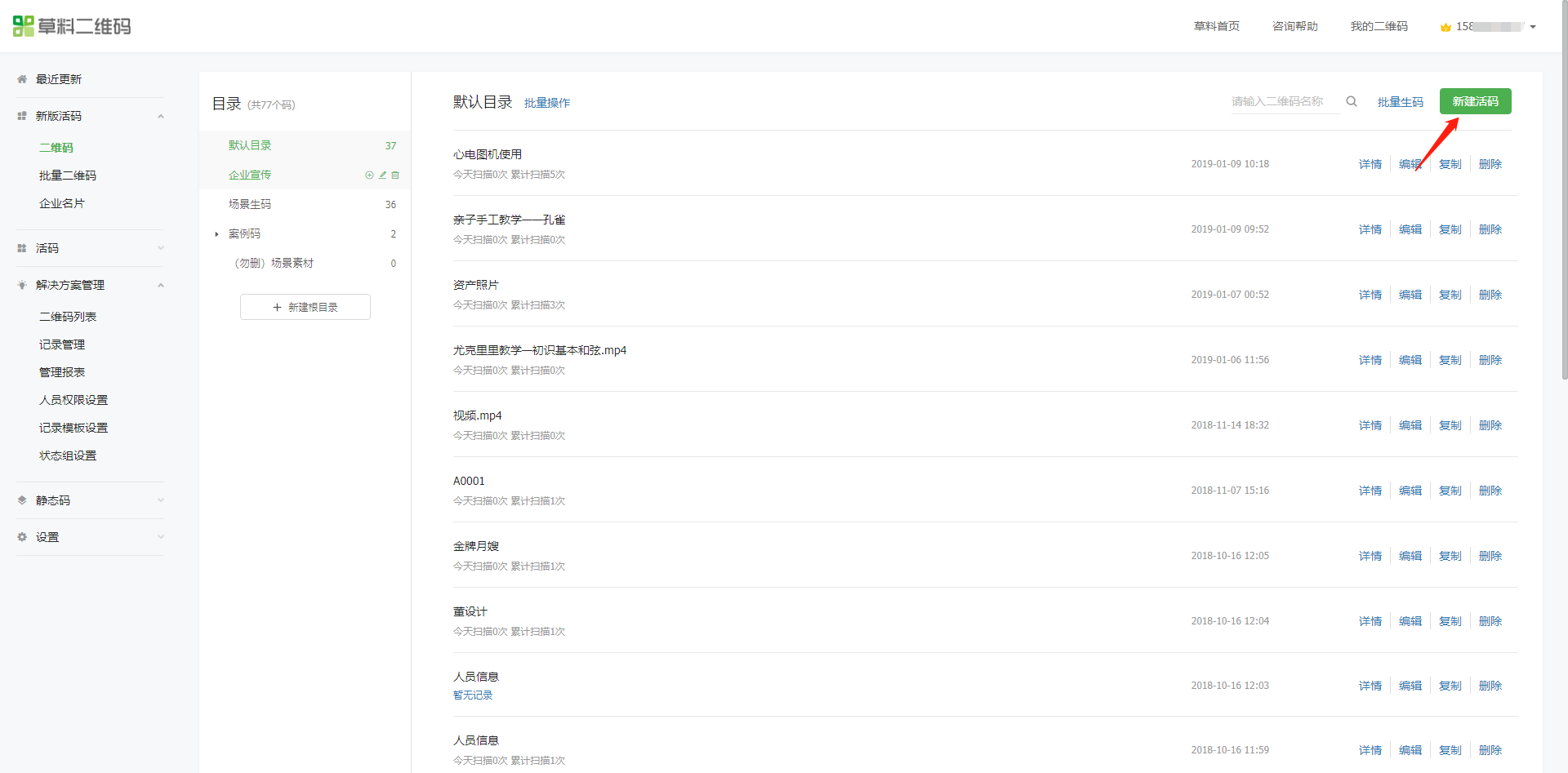
Task: Open 草料首页 in top navigation
Action: [x=1217, y=26]
